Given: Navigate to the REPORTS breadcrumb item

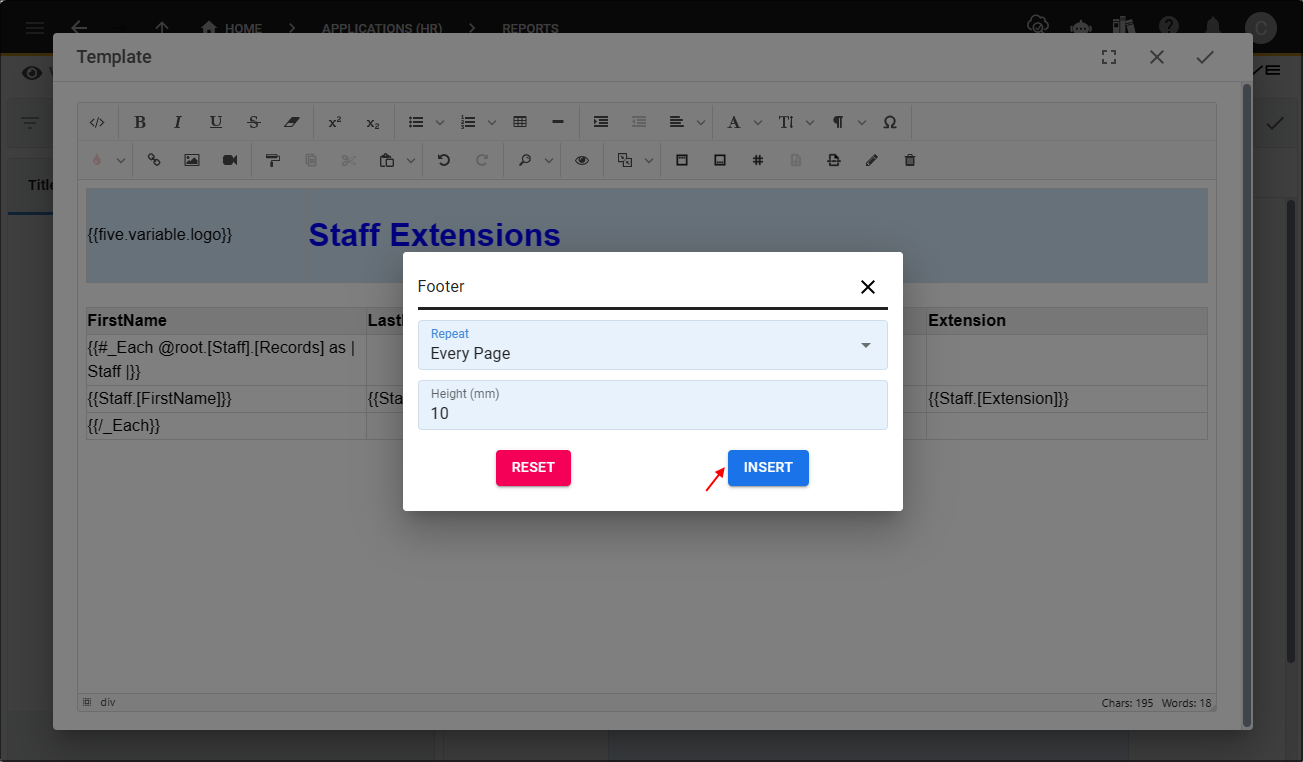Looking at the screenshot, I should pyautogui.click(x=530, y=28).
